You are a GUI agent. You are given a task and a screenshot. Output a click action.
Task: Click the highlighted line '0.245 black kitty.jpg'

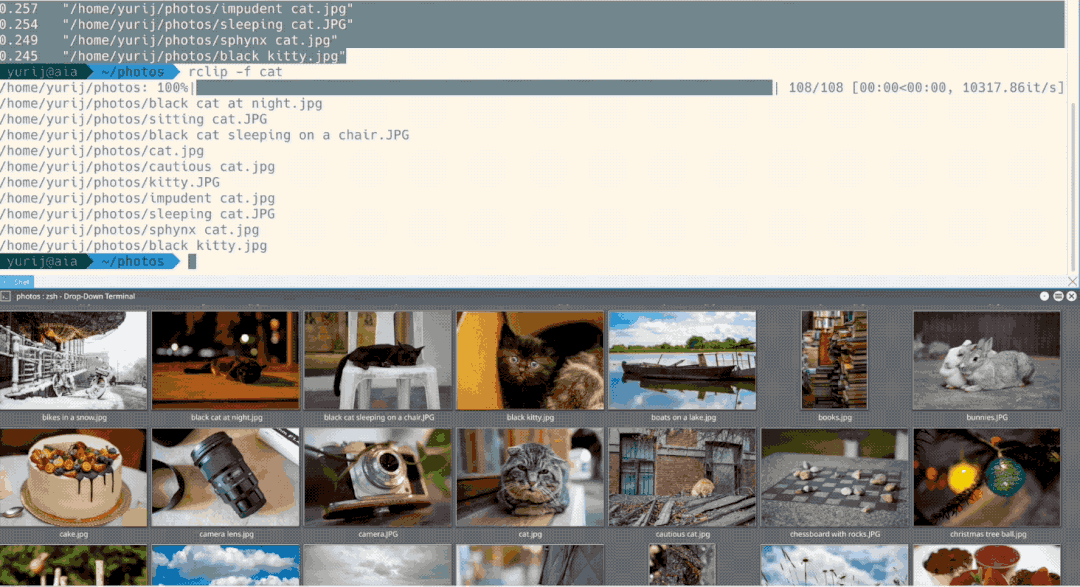point(172,56)
